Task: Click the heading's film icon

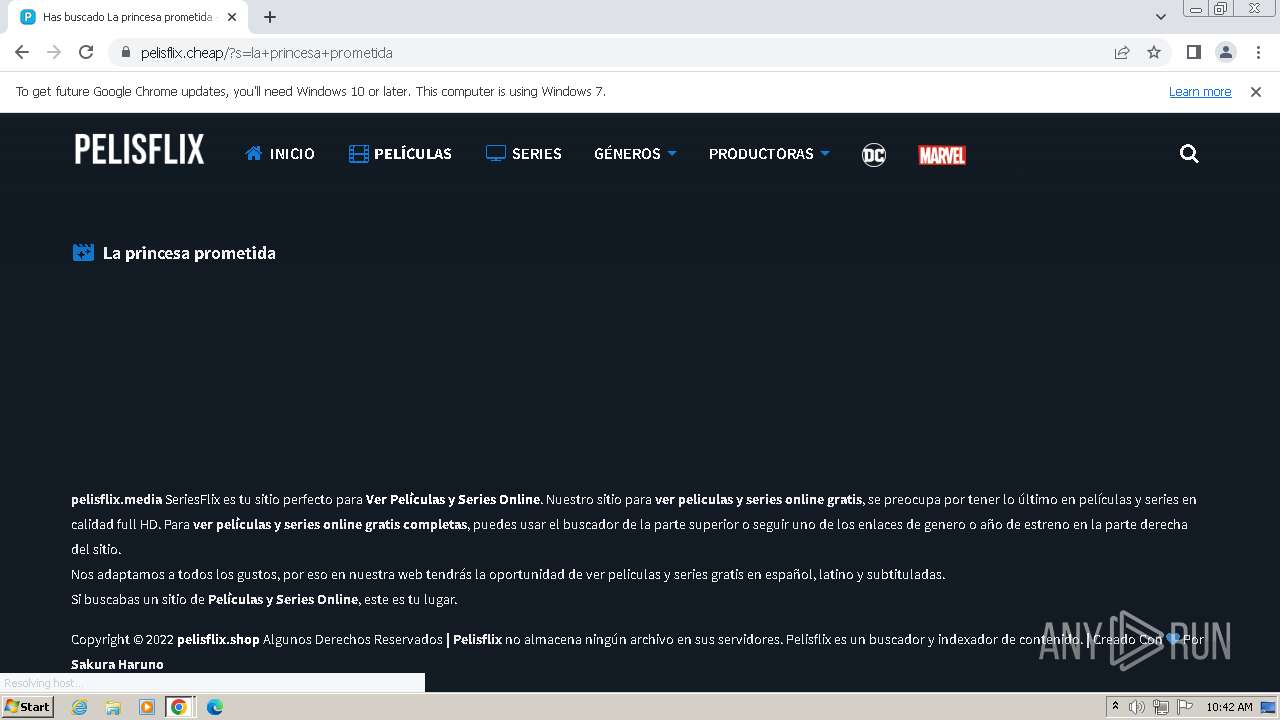Action: [x=83, y=253]
